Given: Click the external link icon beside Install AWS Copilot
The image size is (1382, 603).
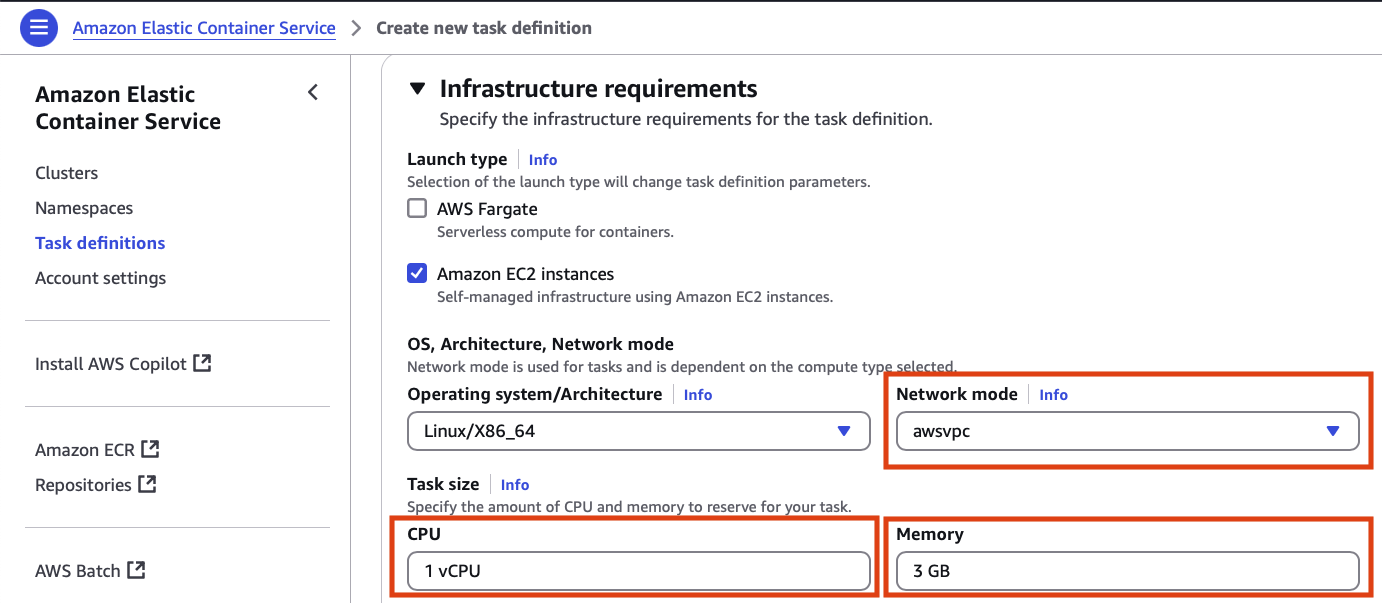Looking at the screenshot, I should pos(202,363).
